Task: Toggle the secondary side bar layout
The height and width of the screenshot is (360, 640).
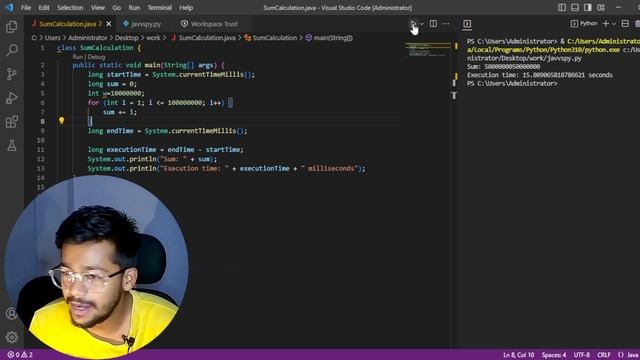Action: pos(588,7)
